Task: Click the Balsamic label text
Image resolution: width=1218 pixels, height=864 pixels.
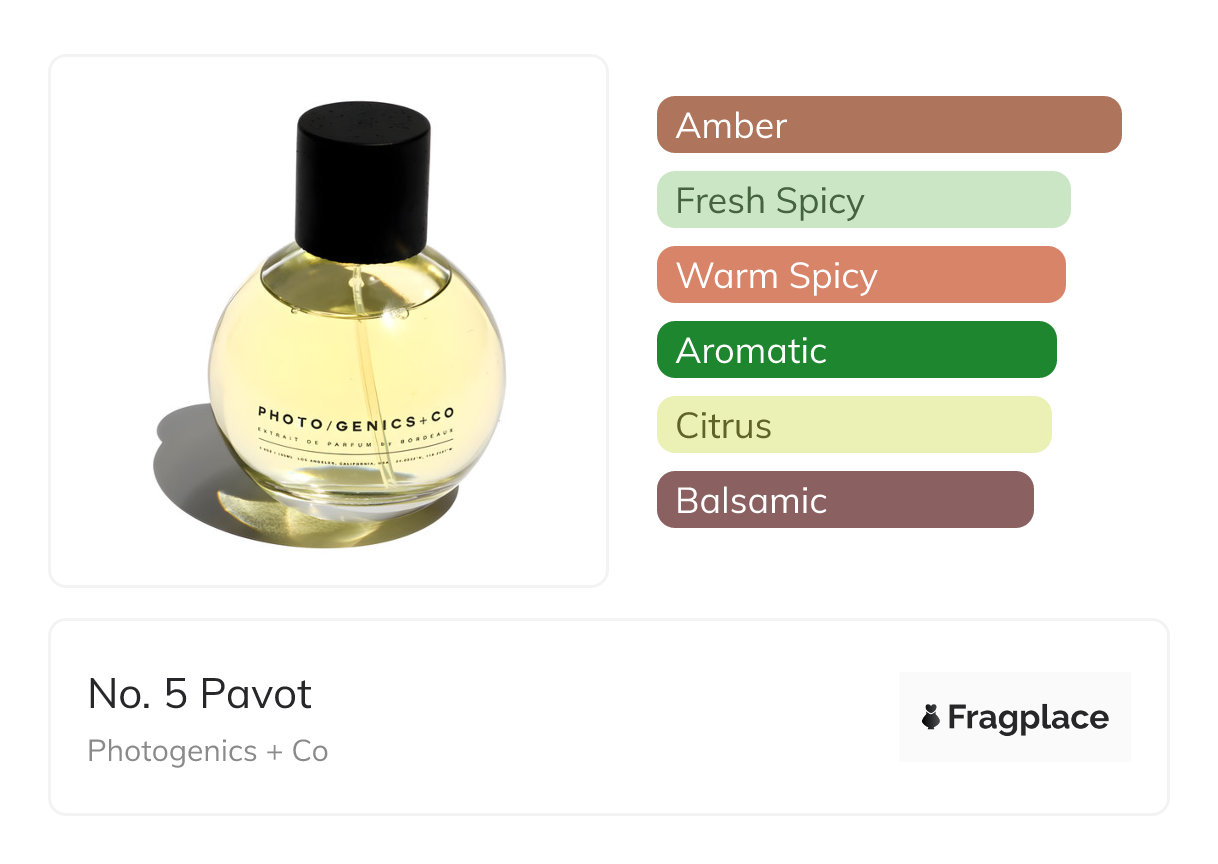Action: tap(752, 500)
